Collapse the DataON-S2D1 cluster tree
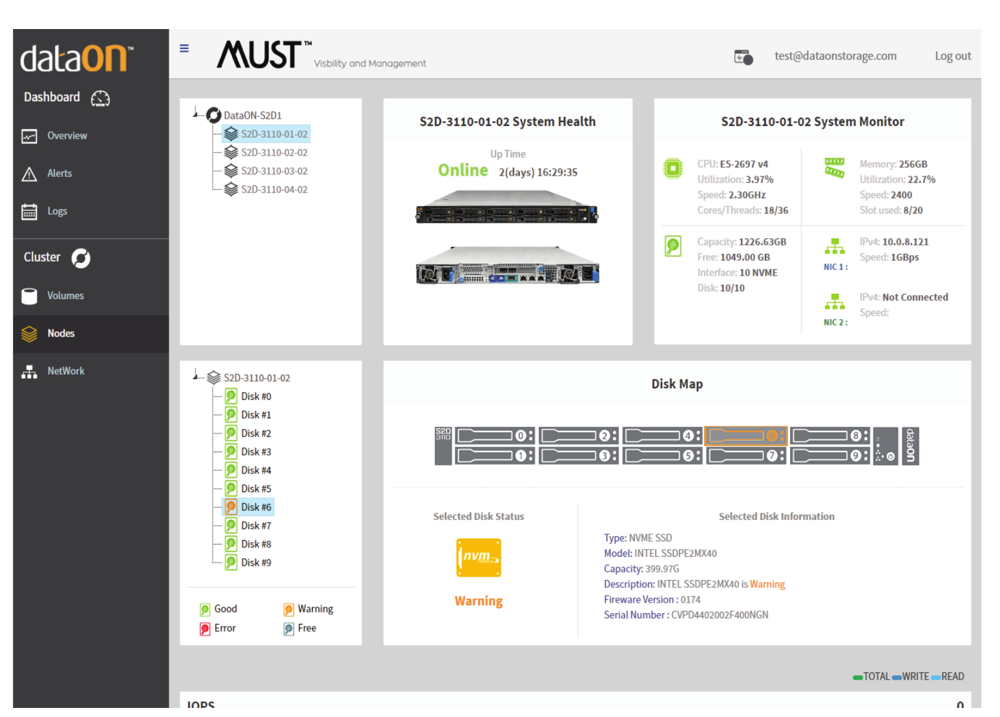Image resolution: width=1000 pixels, height=717 pixels. pos(196,114)
